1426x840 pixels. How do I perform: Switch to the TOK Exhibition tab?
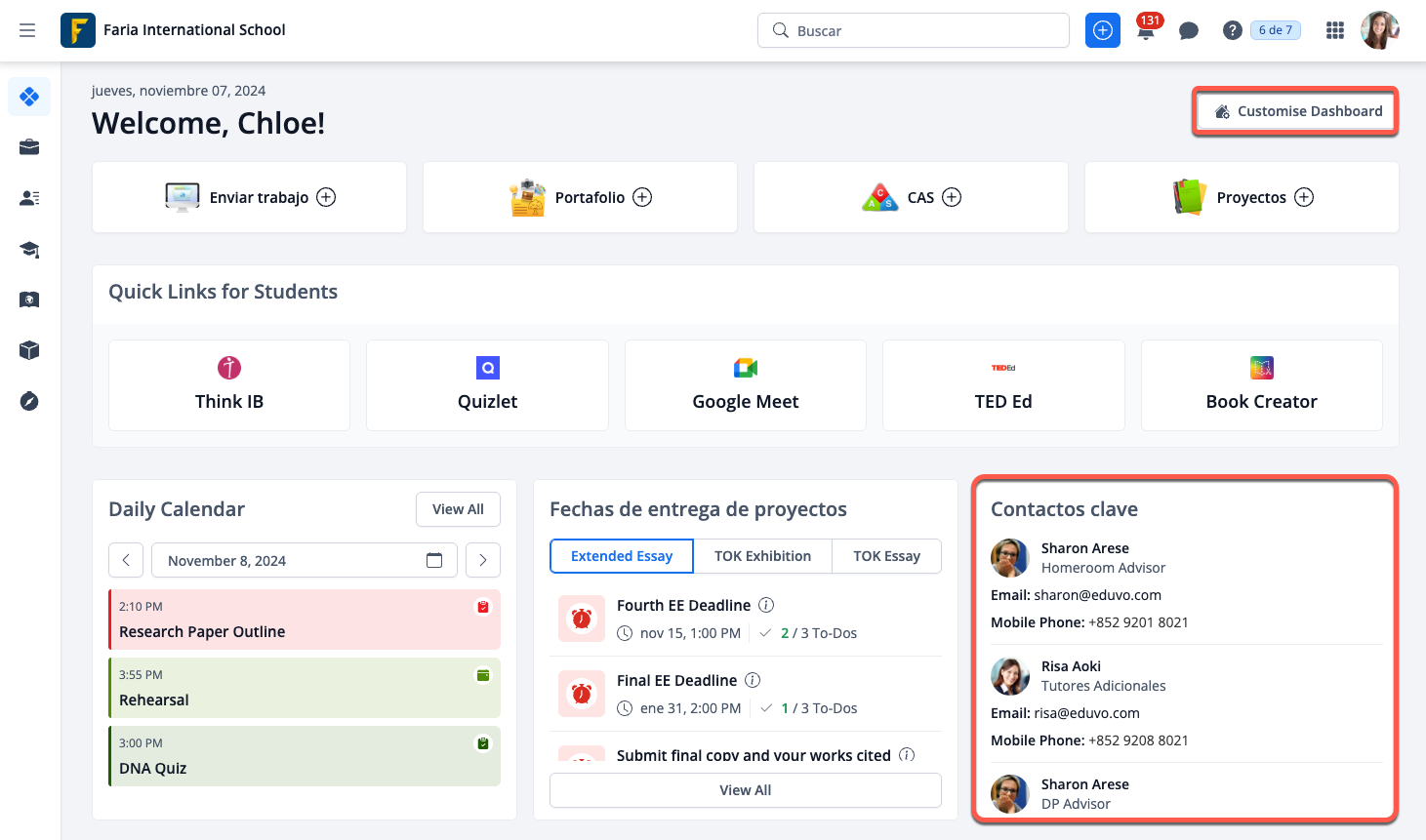[x=762, y=556]
